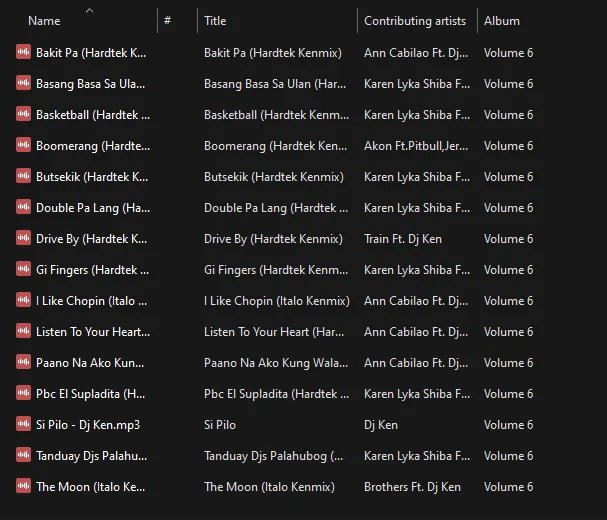Click title 'Paano Na Ako Kung Wala...'

pyautogui.click(x=276, y=362)
